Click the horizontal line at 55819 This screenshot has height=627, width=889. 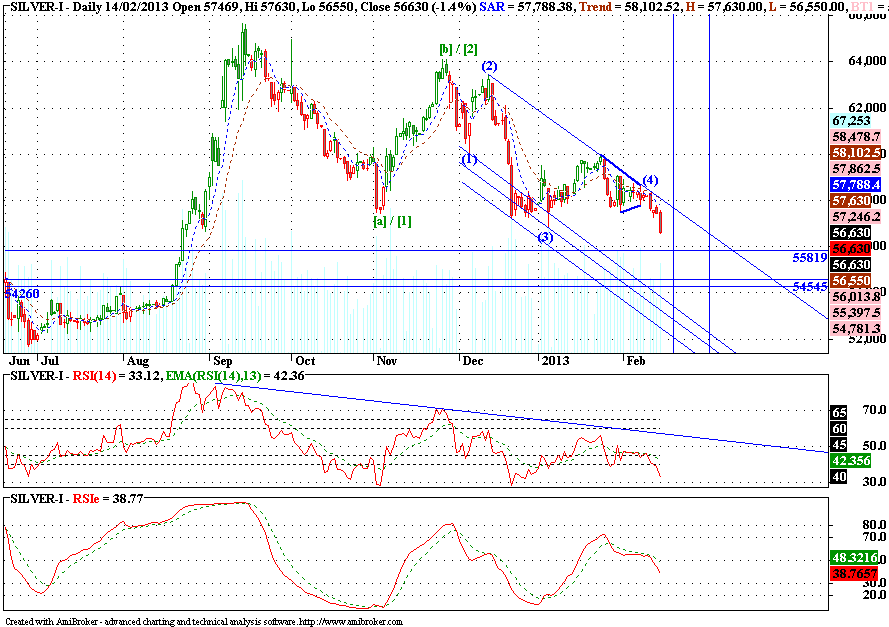point(416,251)
